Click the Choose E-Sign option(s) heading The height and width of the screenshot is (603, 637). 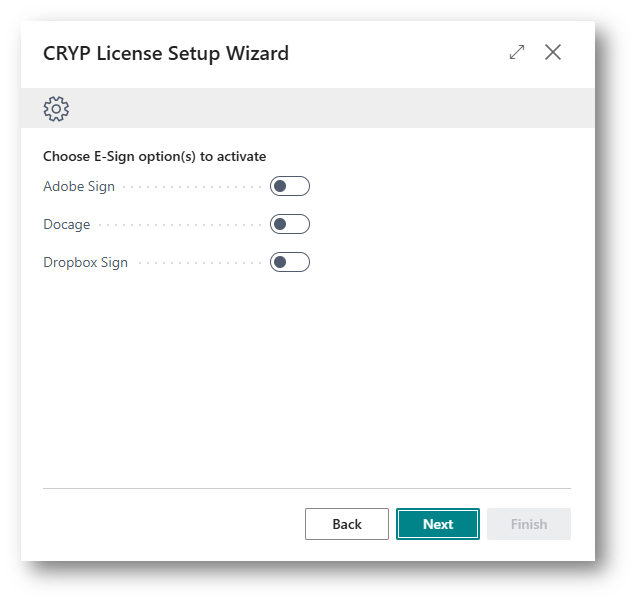[x=155, y=156]
